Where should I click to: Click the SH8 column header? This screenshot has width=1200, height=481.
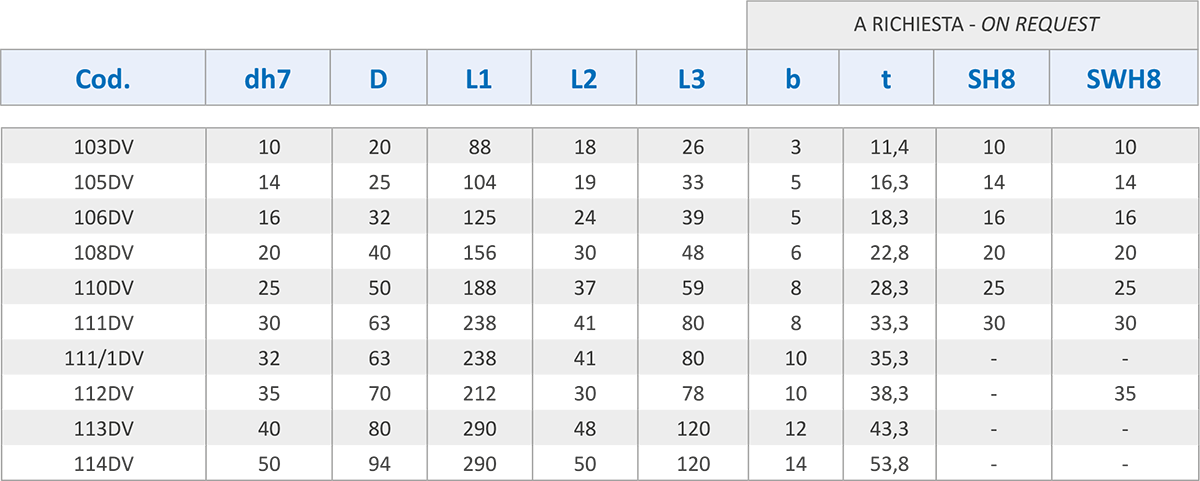point(992,78)
